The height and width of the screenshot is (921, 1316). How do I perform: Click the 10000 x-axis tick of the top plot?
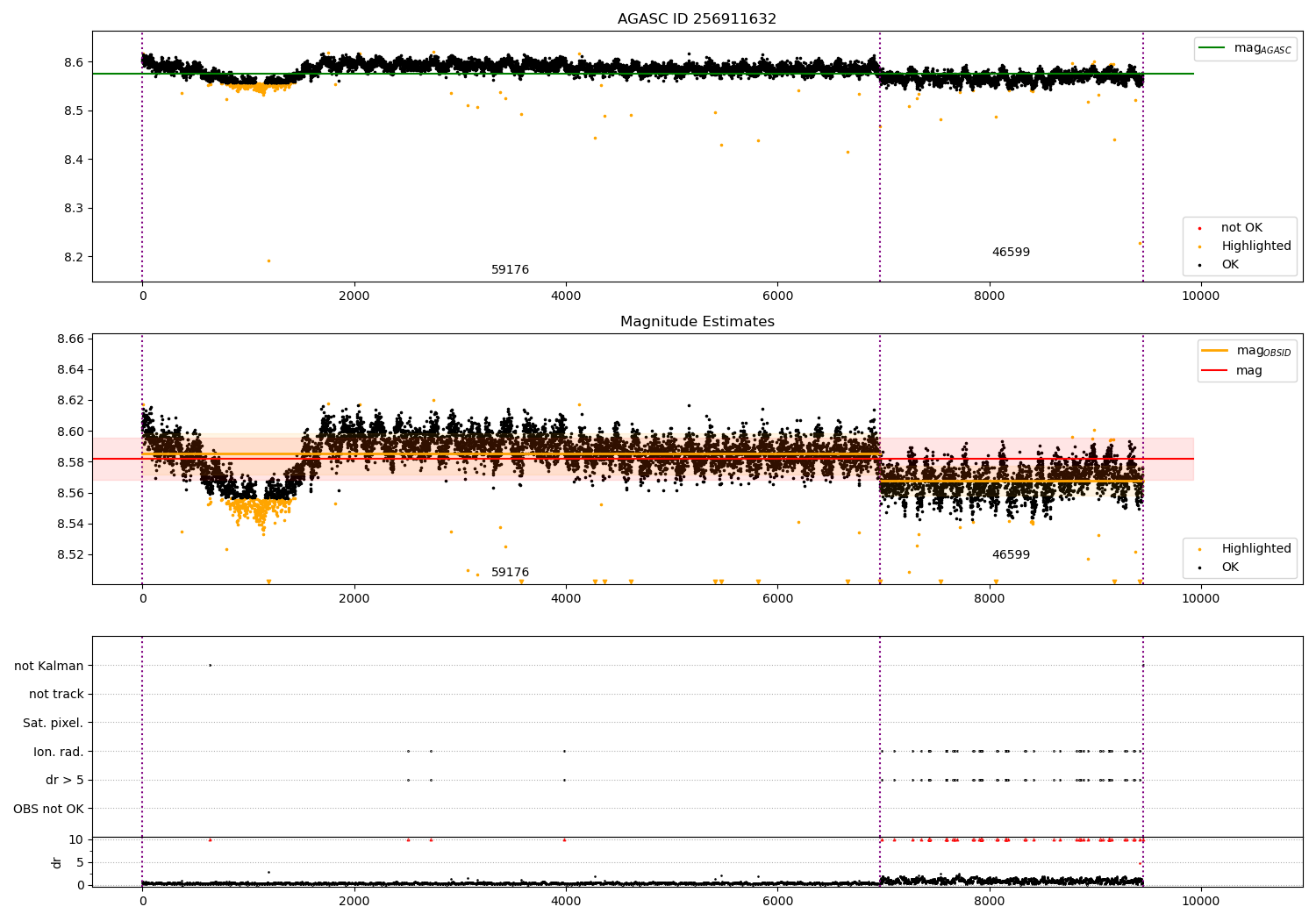coord(1200,296)
